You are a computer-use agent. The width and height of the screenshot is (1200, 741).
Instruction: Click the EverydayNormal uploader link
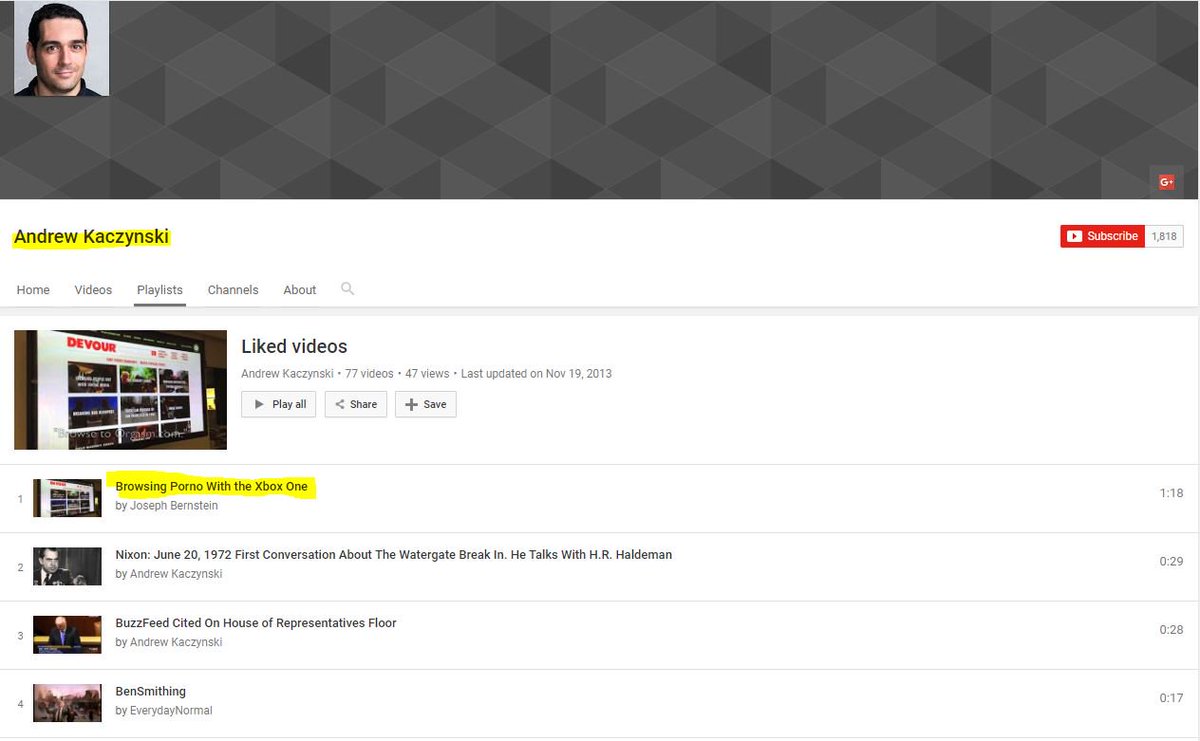[x=171, y=711]
